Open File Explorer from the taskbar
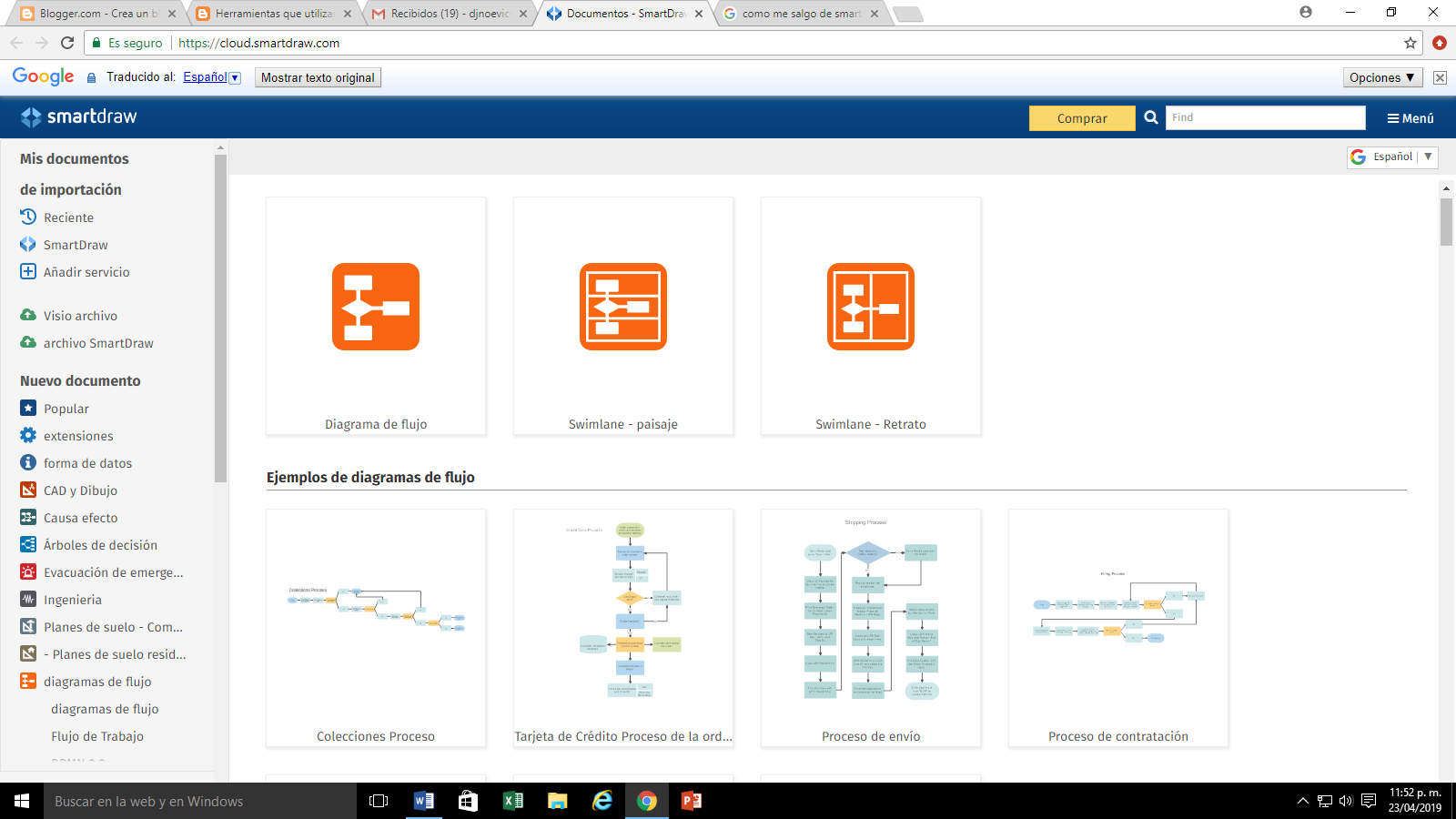 coord(558,801)
